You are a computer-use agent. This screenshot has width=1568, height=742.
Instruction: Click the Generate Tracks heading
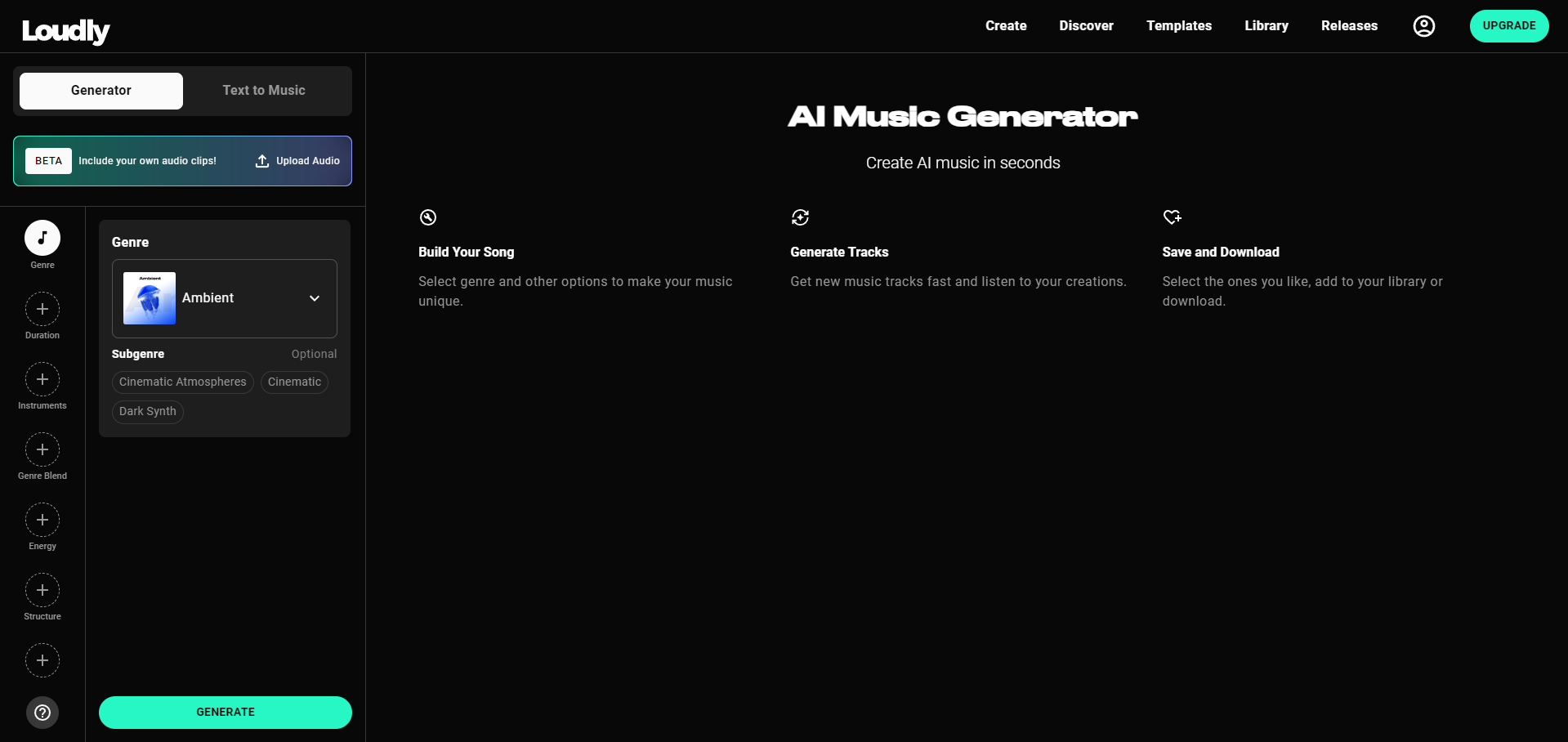coord(839,252)
